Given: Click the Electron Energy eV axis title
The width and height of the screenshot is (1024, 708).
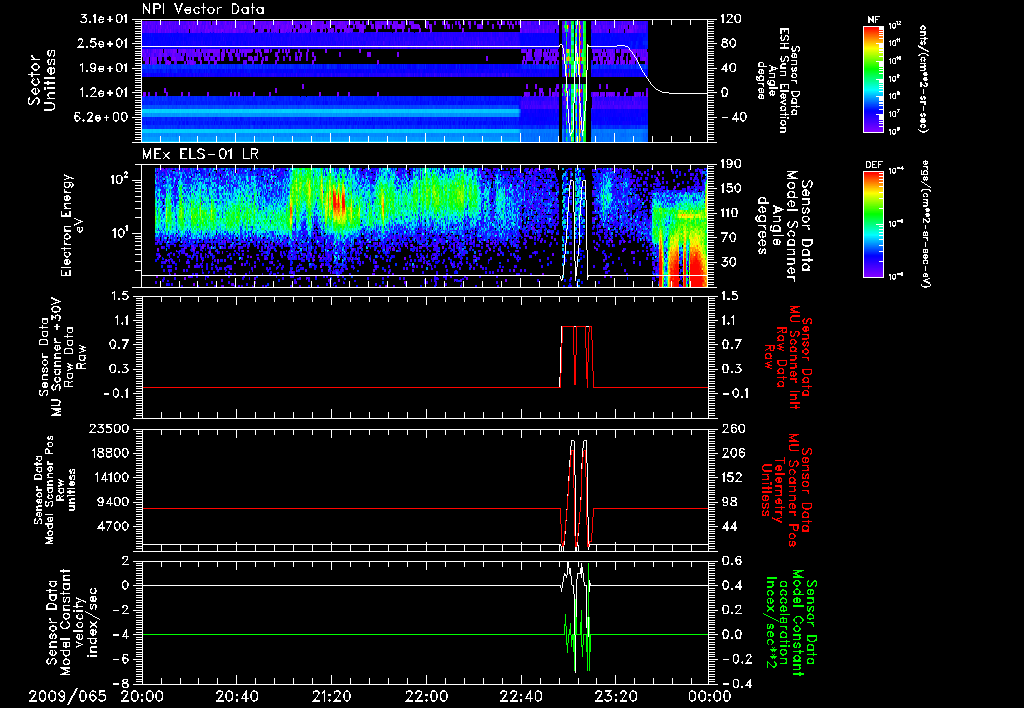Looking at the screenshot, I should pos(74,225).
